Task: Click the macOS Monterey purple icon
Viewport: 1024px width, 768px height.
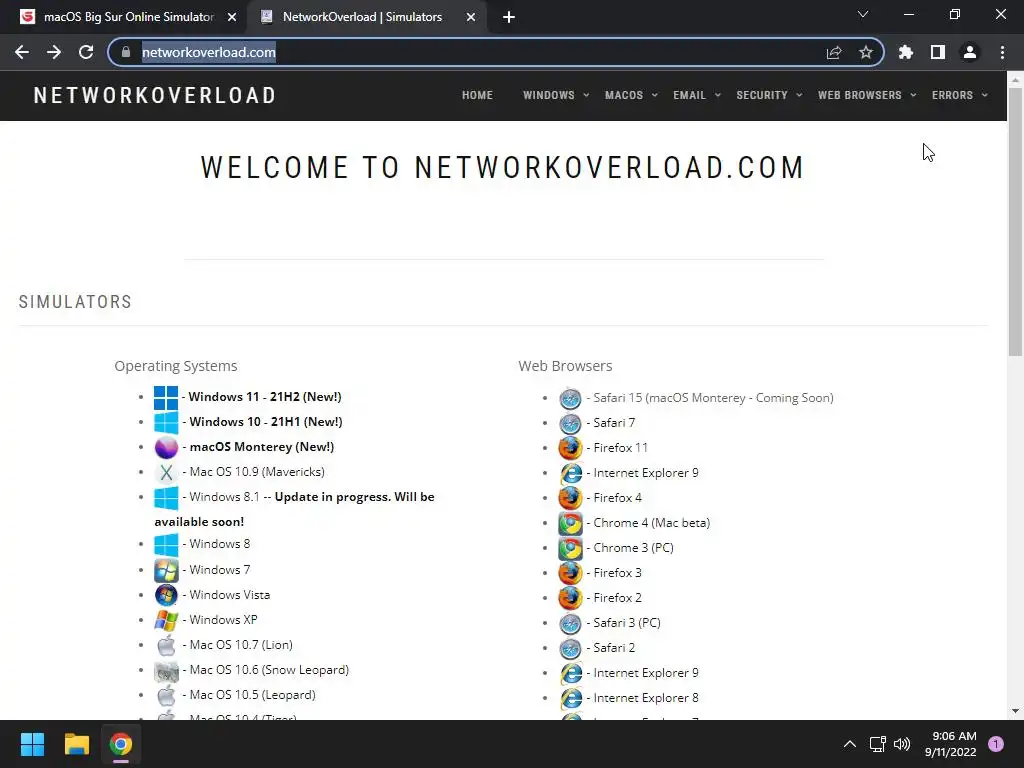Action: pyautogui.click(x=166, y=447)
